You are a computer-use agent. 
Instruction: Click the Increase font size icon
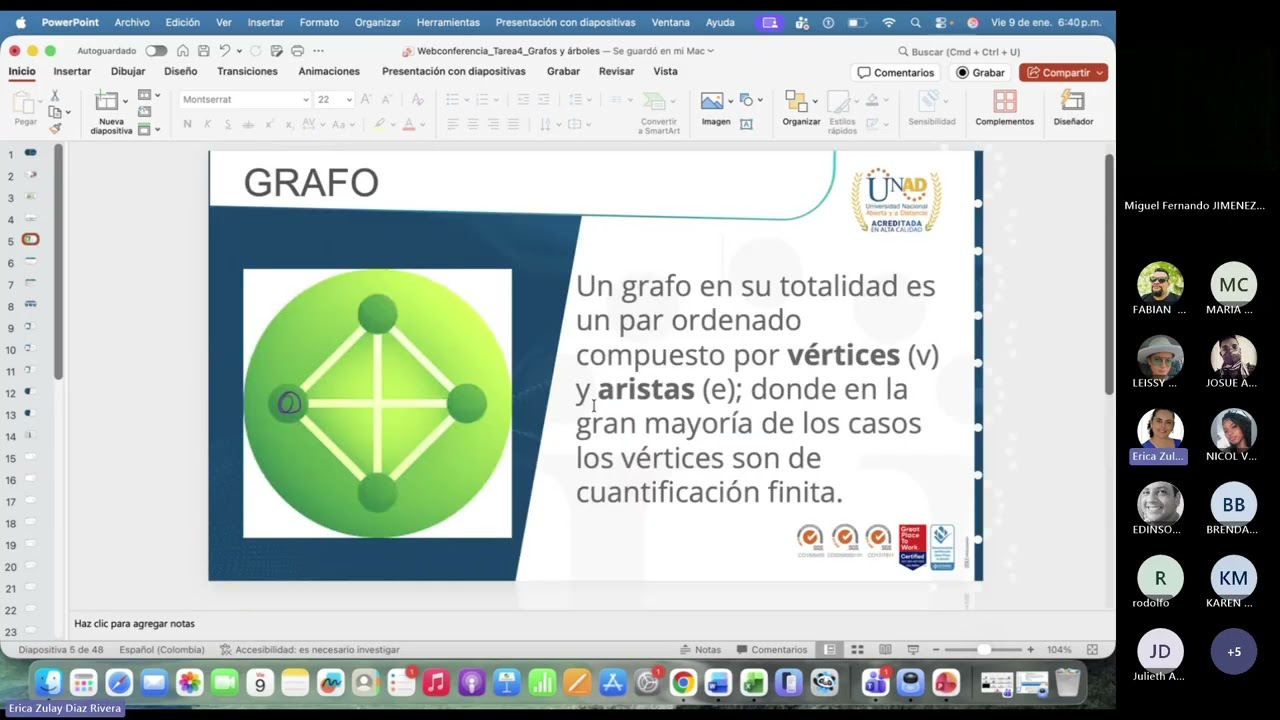coord(366,99)
